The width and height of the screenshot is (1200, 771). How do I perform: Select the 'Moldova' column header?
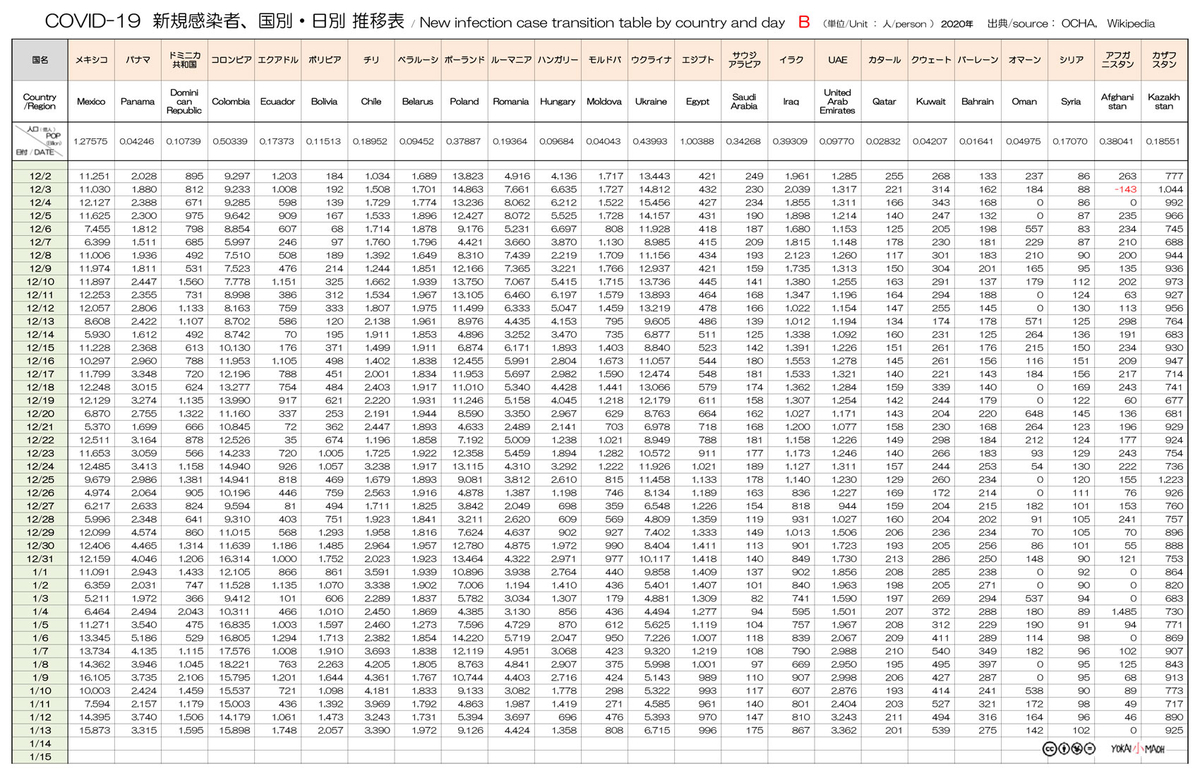coord(603,101)
